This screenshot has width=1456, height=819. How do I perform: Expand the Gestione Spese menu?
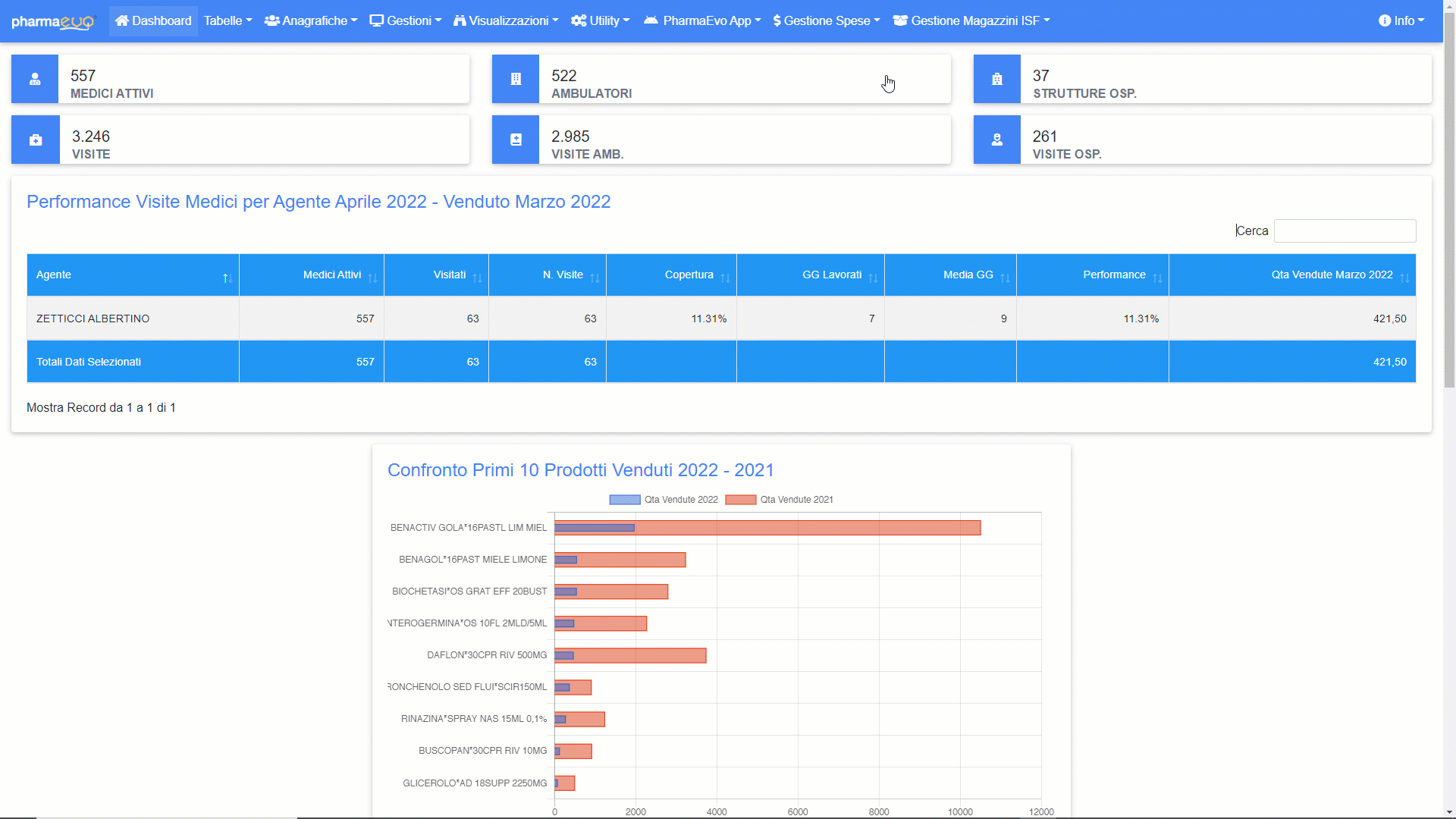(x=827, y=21)
